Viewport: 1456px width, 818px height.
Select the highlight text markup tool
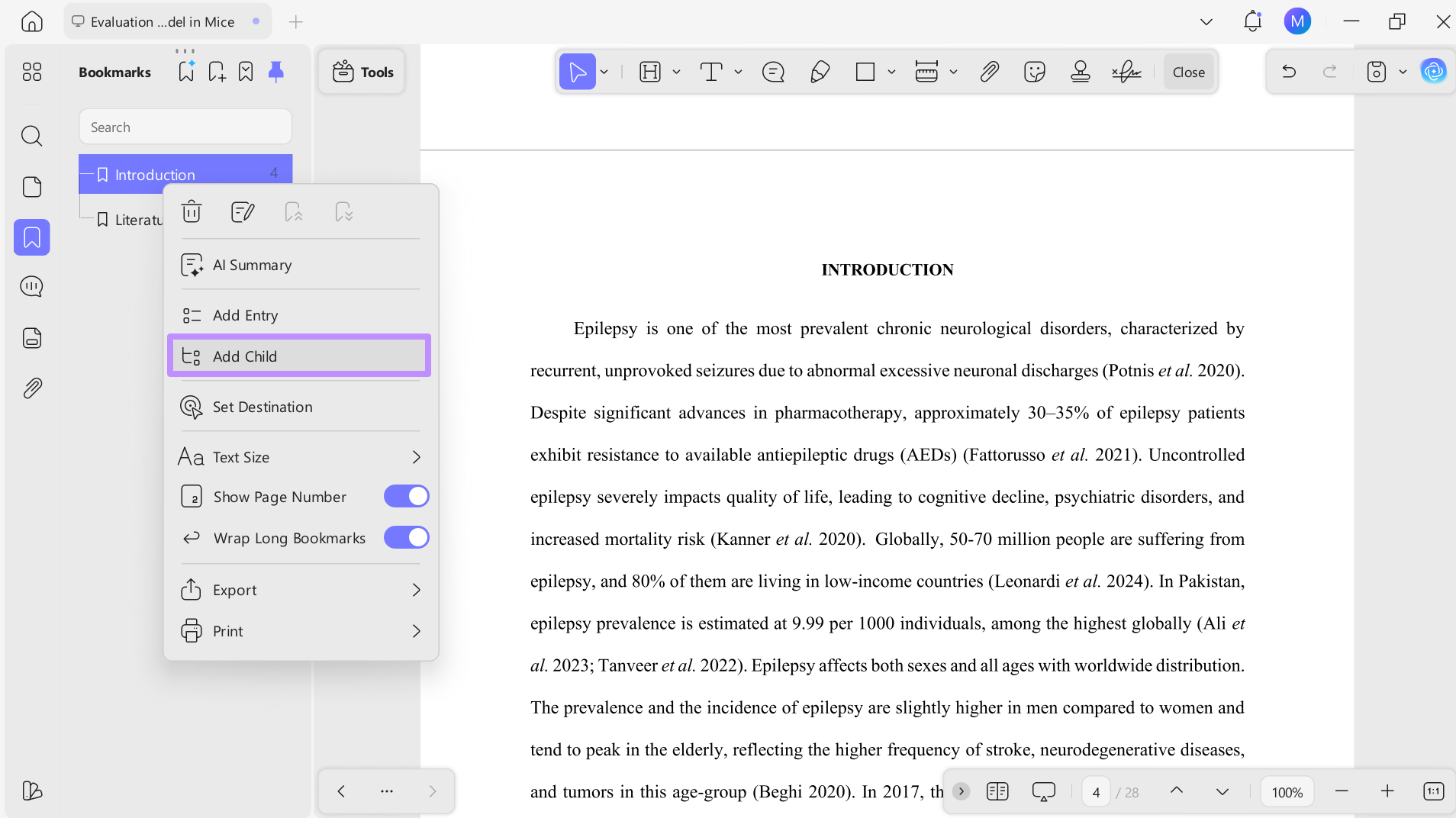point(650,72)
